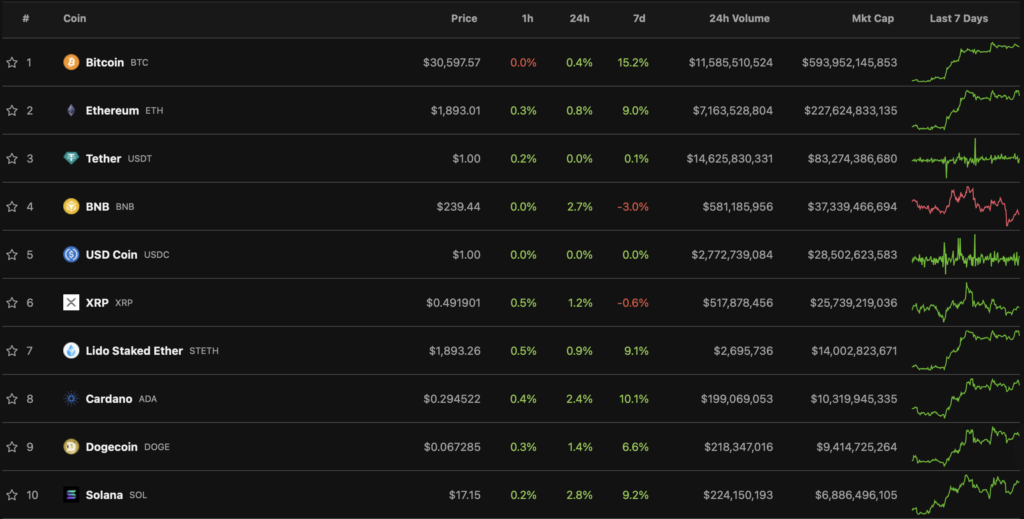Image resolution: width=1024 pixels, height=519 pixels.
Task: Toggle the favorite star for Bitcoin
Action: point(12,62)
